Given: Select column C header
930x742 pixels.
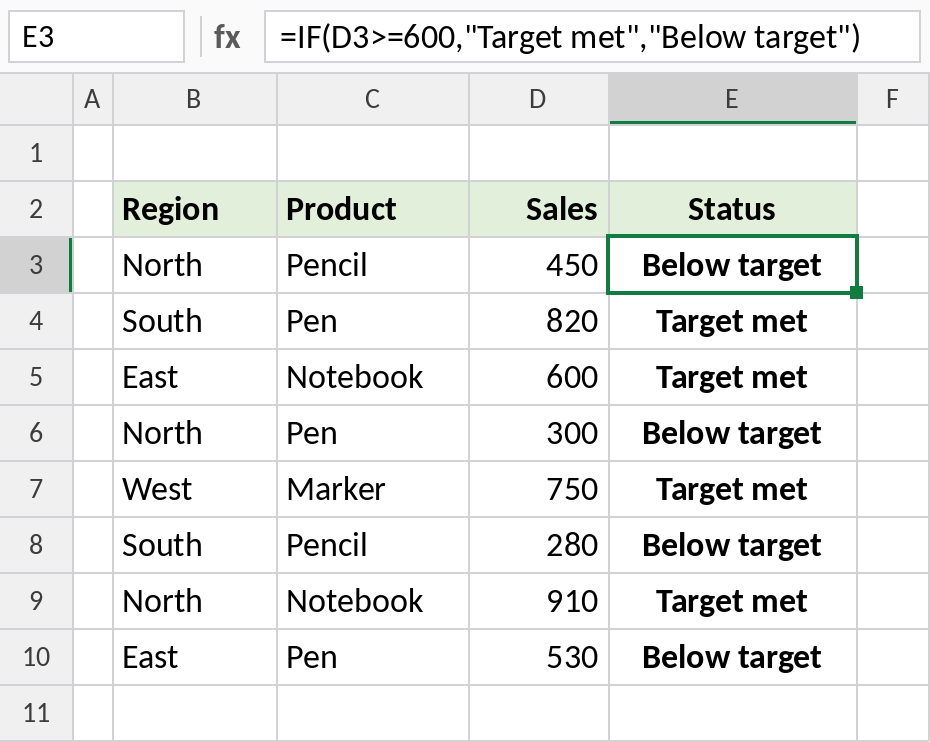Looking at the screenshot, I should click(372, 99).
